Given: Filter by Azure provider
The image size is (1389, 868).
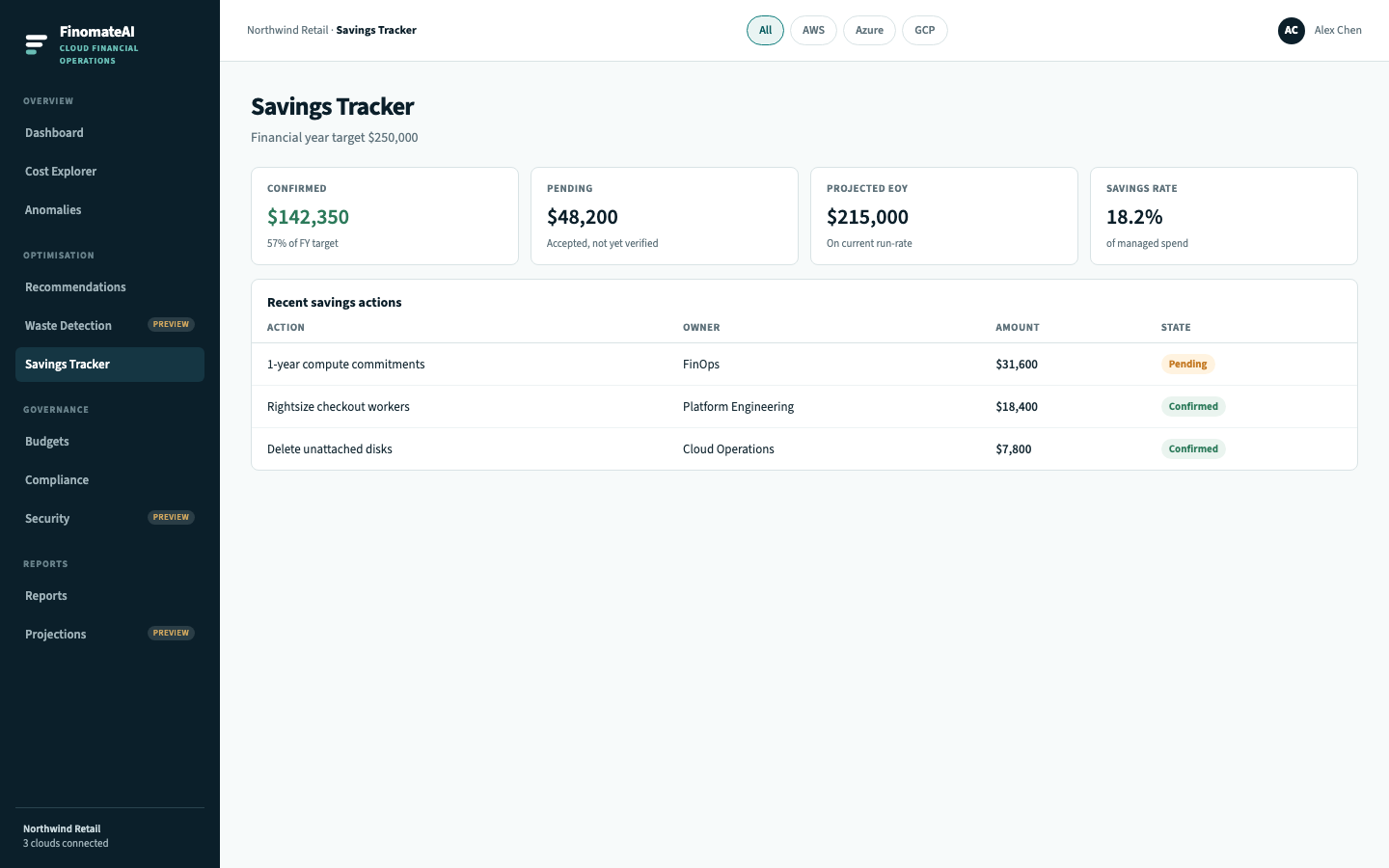Looking at the screenshot, I should coord(869,31).
